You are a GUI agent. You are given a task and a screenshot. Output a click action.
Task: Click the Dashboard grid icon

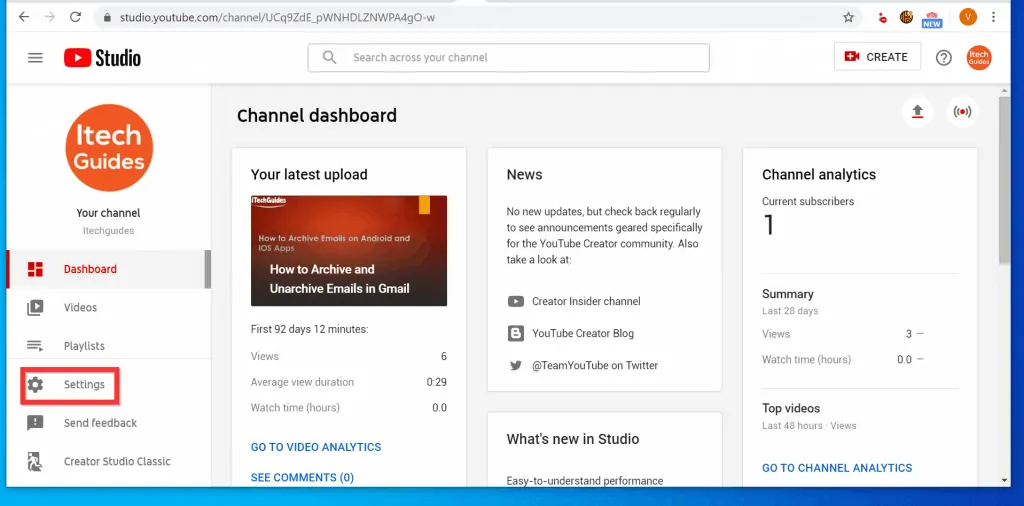click(35, 269)
